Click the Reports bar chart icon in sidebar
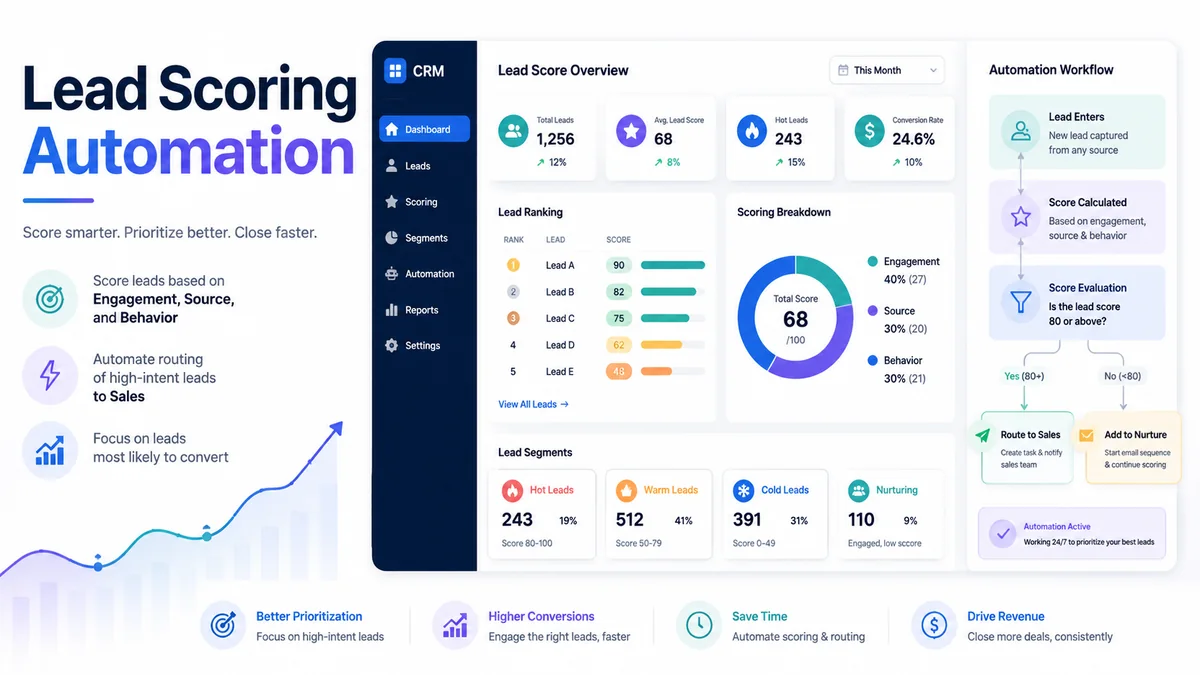The width and height of the screenshot is (1200, 675). point(392,310)
